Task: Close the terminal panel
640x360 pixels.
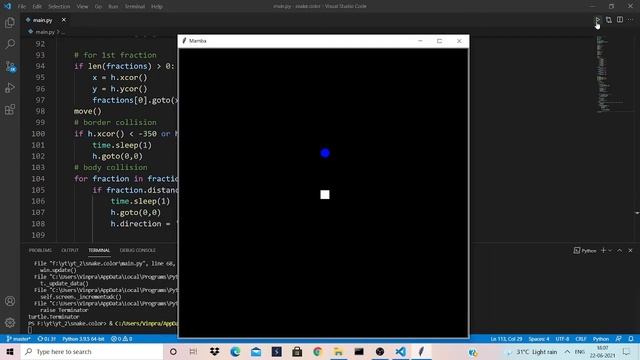Action: tap(630, 250)
